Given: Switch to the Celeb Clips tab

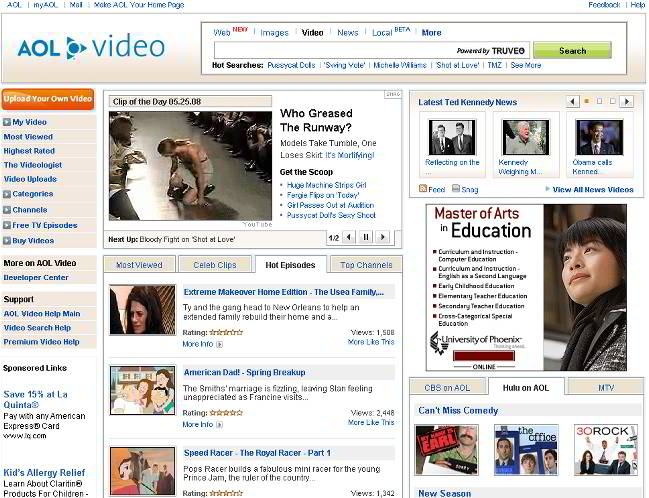Looking at the screenshot, I should 214,265.
